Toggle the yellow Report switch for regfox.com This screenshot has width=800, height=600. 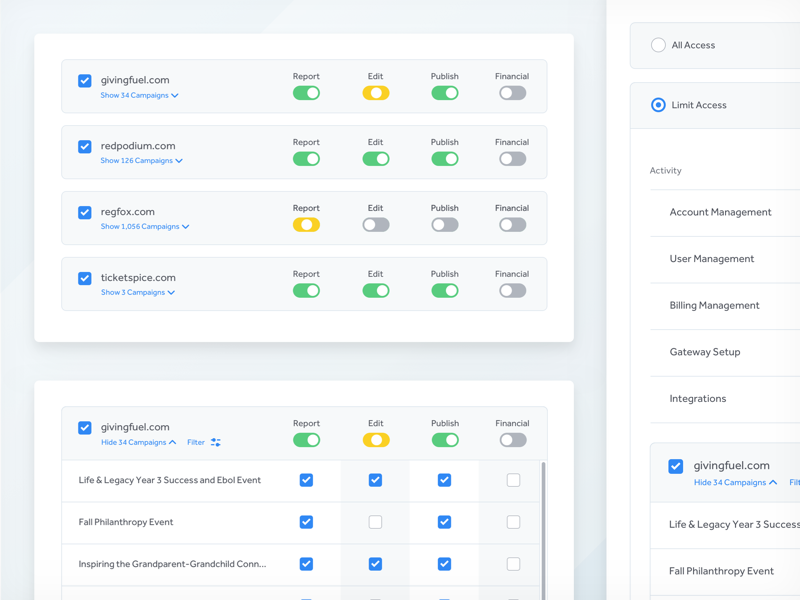point(306,224)
